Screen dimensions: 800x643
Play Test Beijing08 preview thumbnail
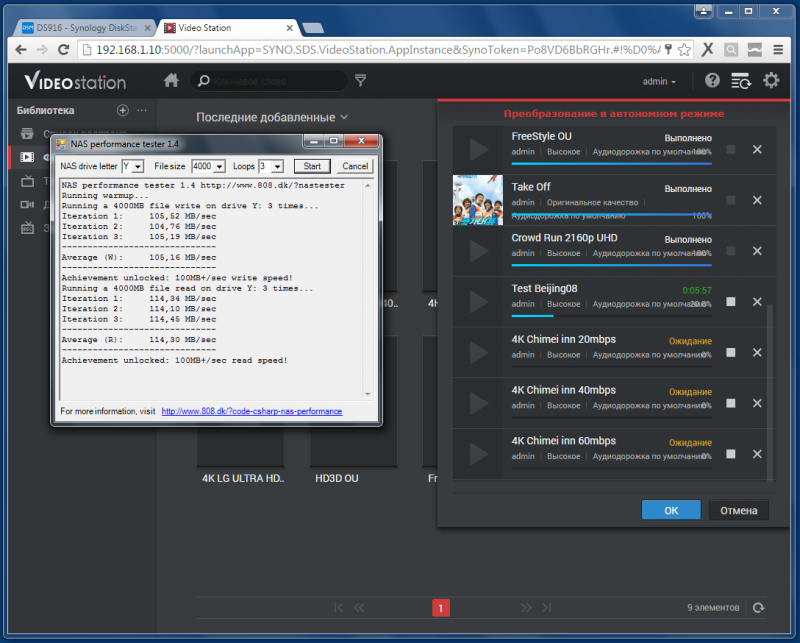point(478,302)
